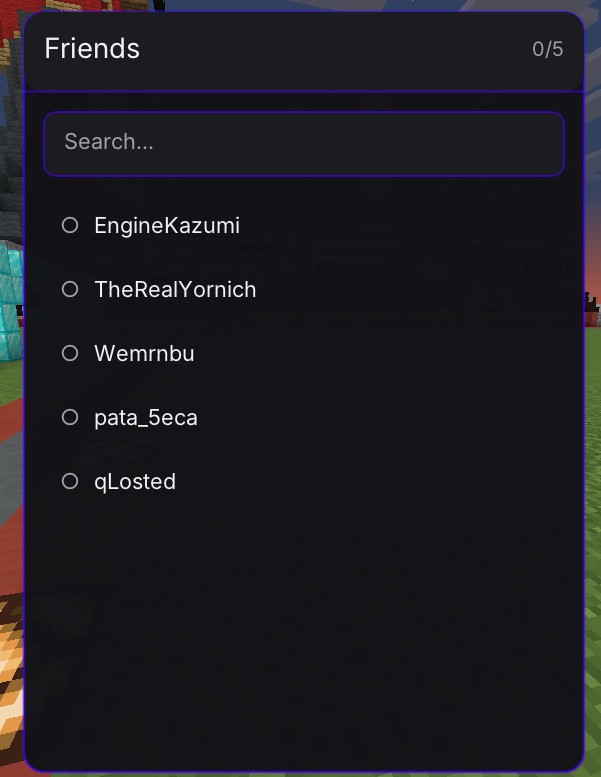
Task: Click the status circle beside EngineKazumi
Action: (x=70, y=225)
